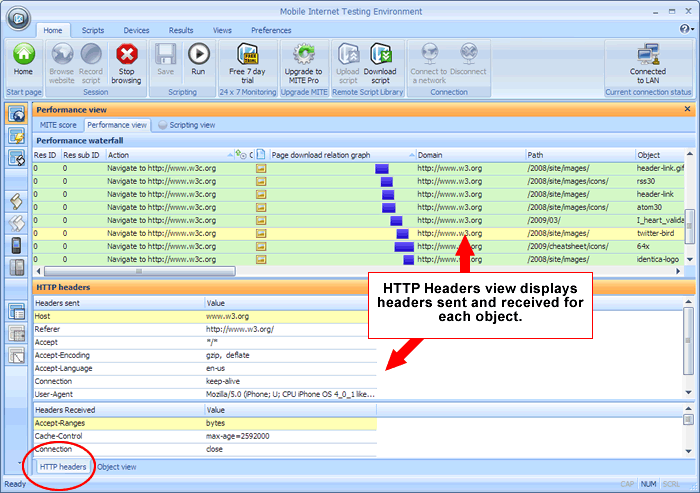700x493 pixels.
Task: Select the Accept-Encoding gzip, deflate value
Action: pos(228,355)
